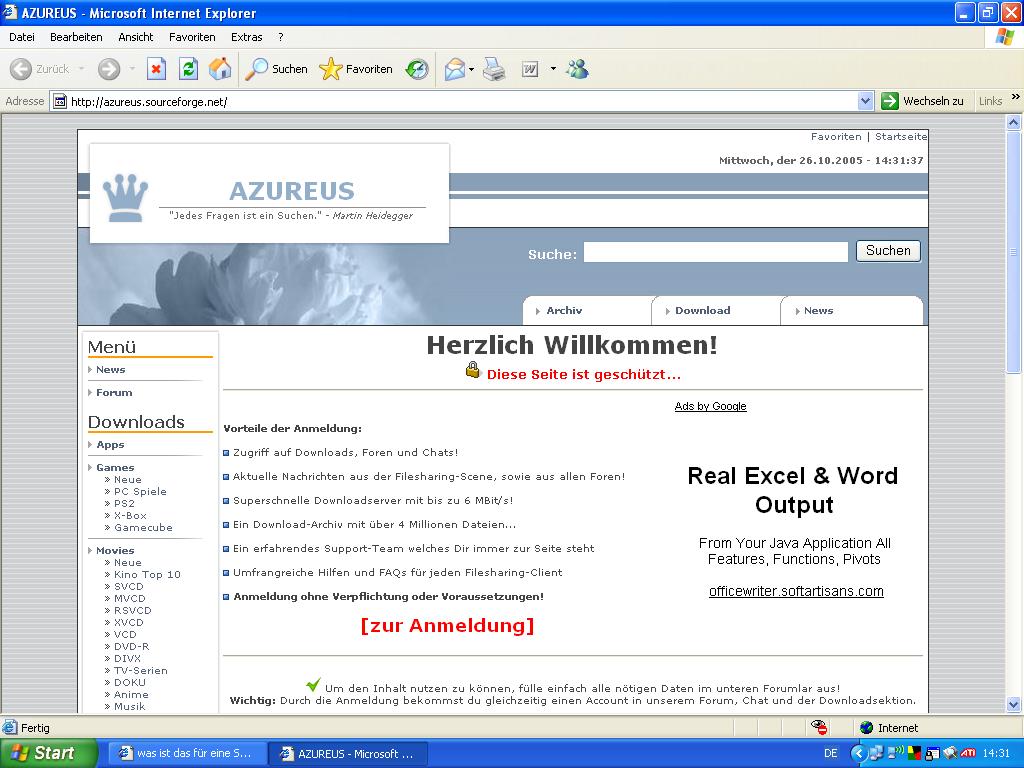Open Forum in the sidebar Menü
This screenshot has width=1024, height=768.
point(114,392)
